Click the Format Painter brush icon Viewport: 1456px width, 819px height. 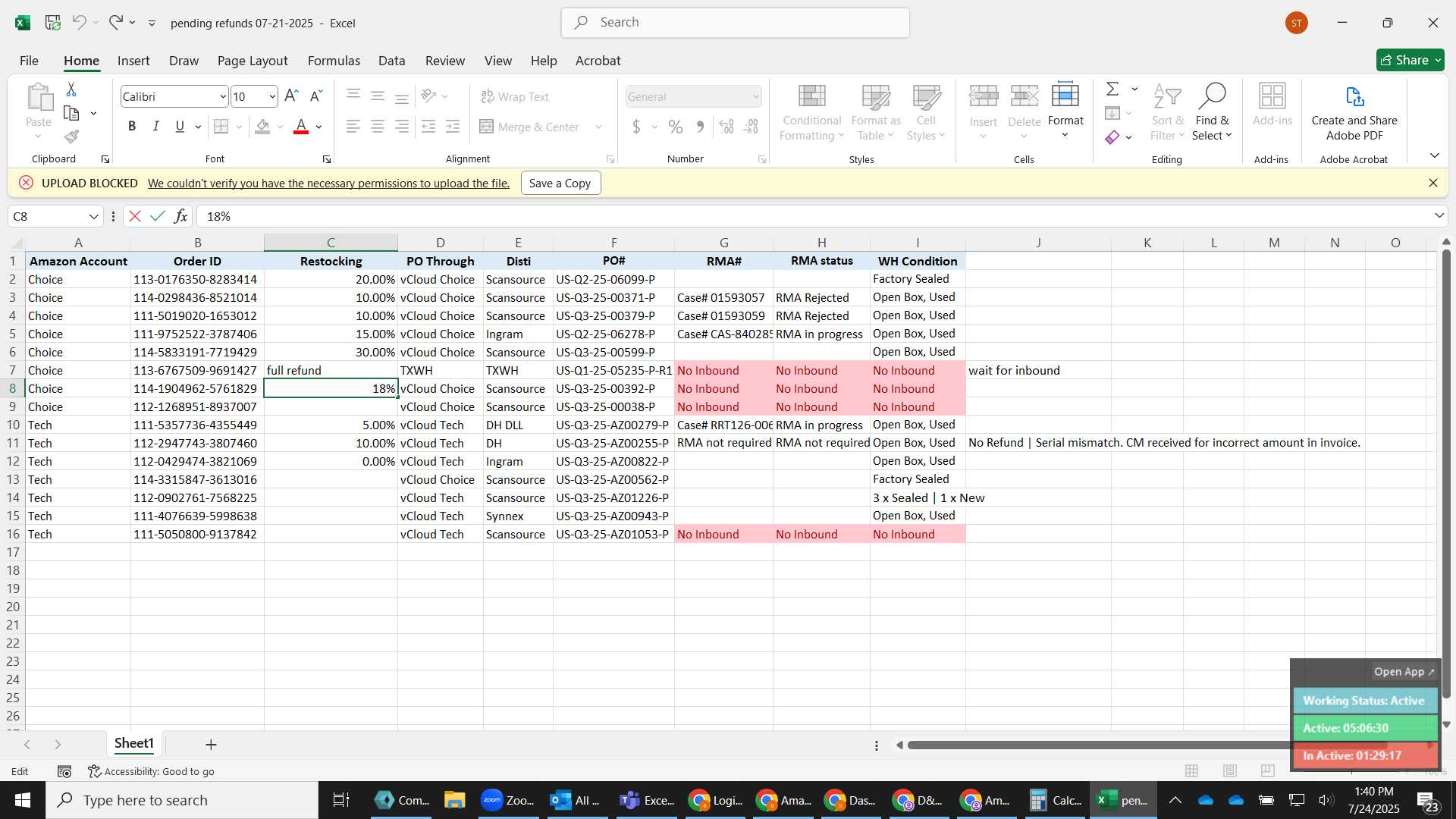[71, 136]
